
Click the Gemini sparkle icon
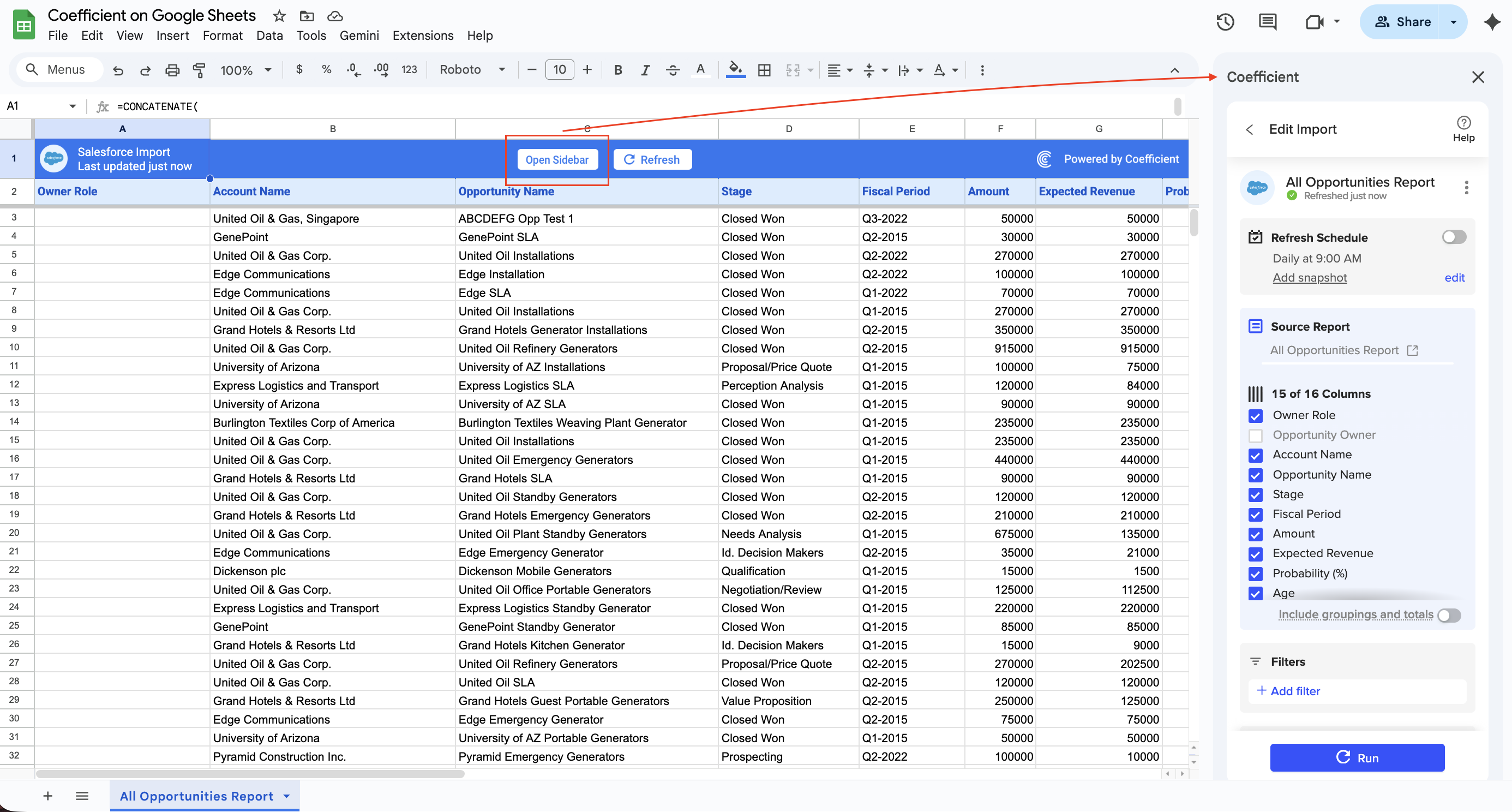1491,22
